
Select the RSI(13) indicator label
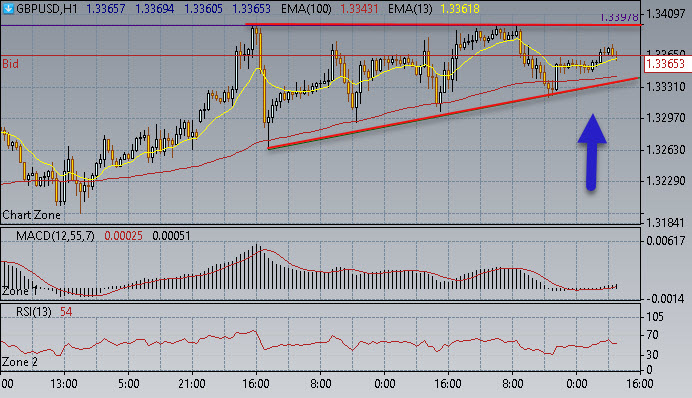(34, 312)
